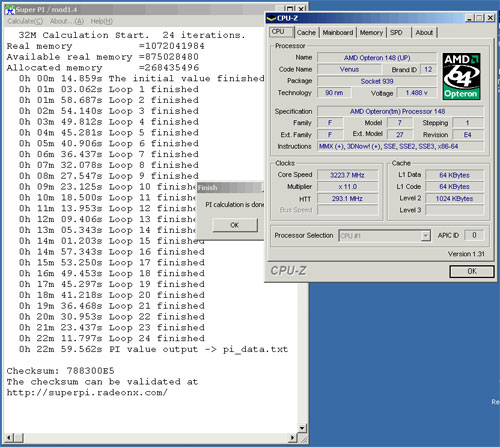This screenshot has height=447, width=500.
Task: Click the Technology value 90 nm
Action: coord(334,93)
